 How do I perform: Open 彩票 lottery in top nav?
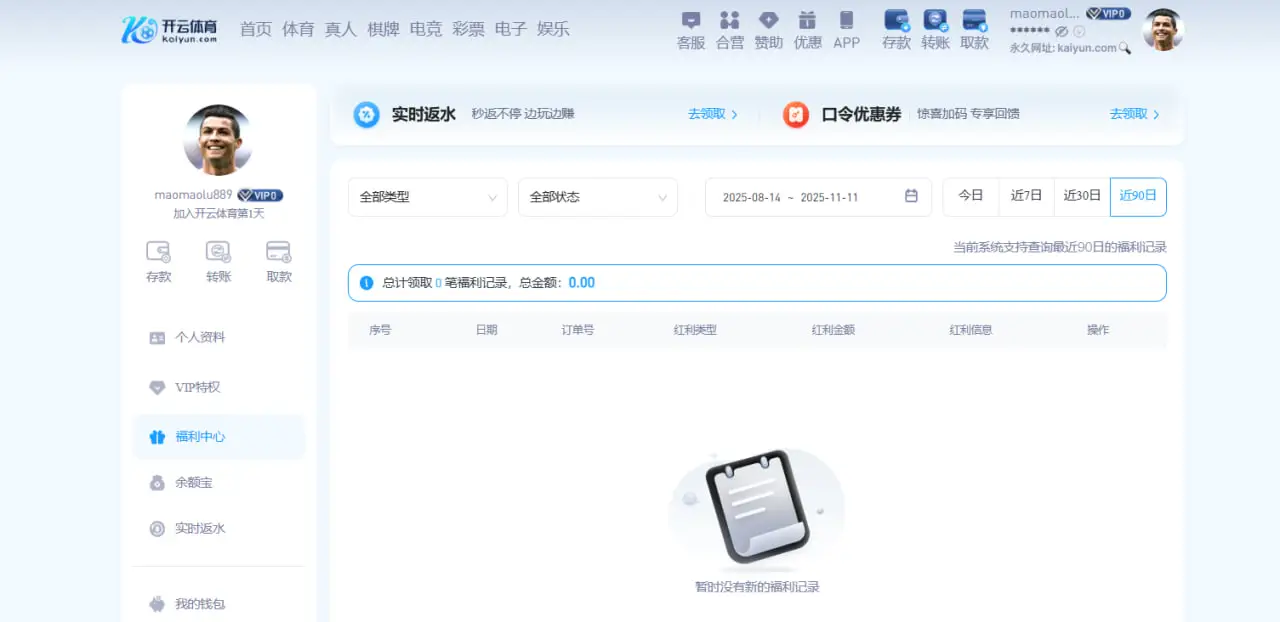click(x=468, y=29)
